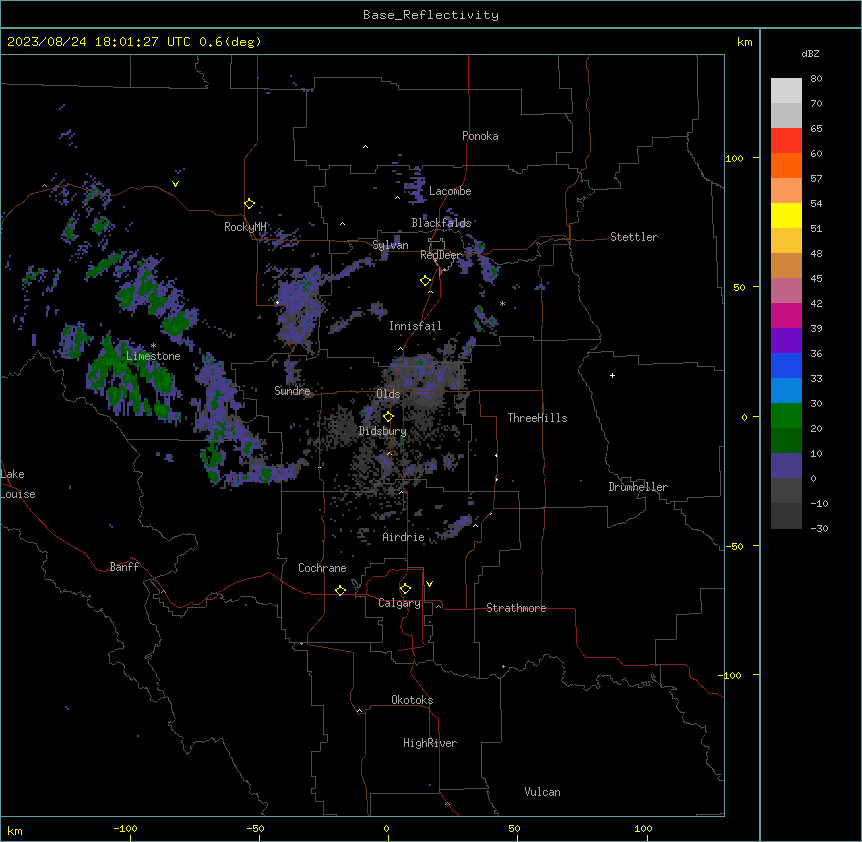Image resolution: width=862 pixels, height=842 pixels.
Task: Click the yellow diamond marker beside Calgary
Action: (405, 589)
